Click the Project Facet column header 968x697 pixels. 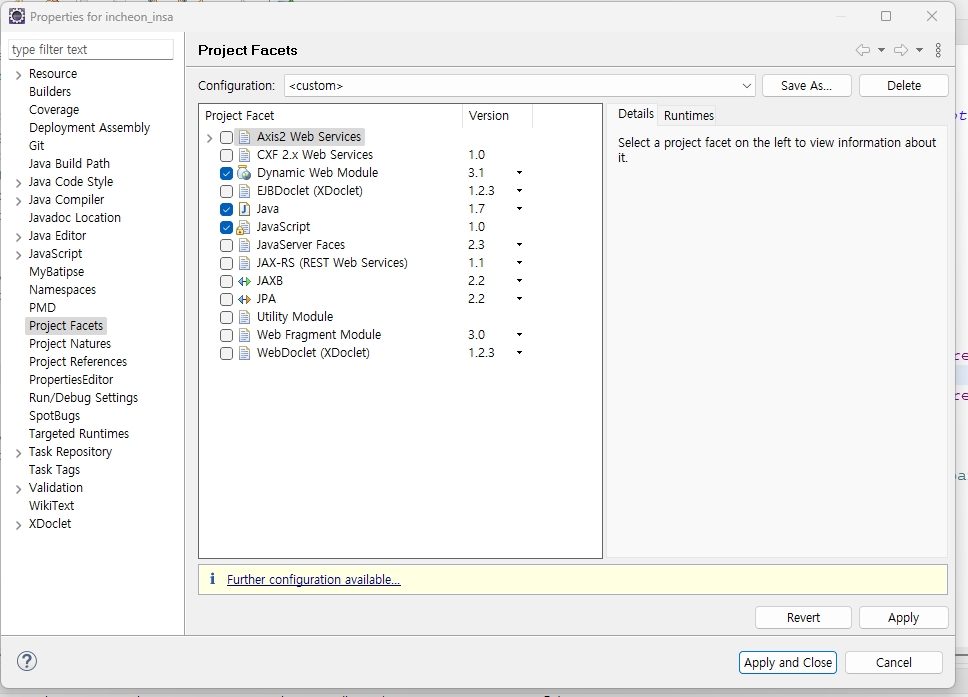(x=331, y=115)
